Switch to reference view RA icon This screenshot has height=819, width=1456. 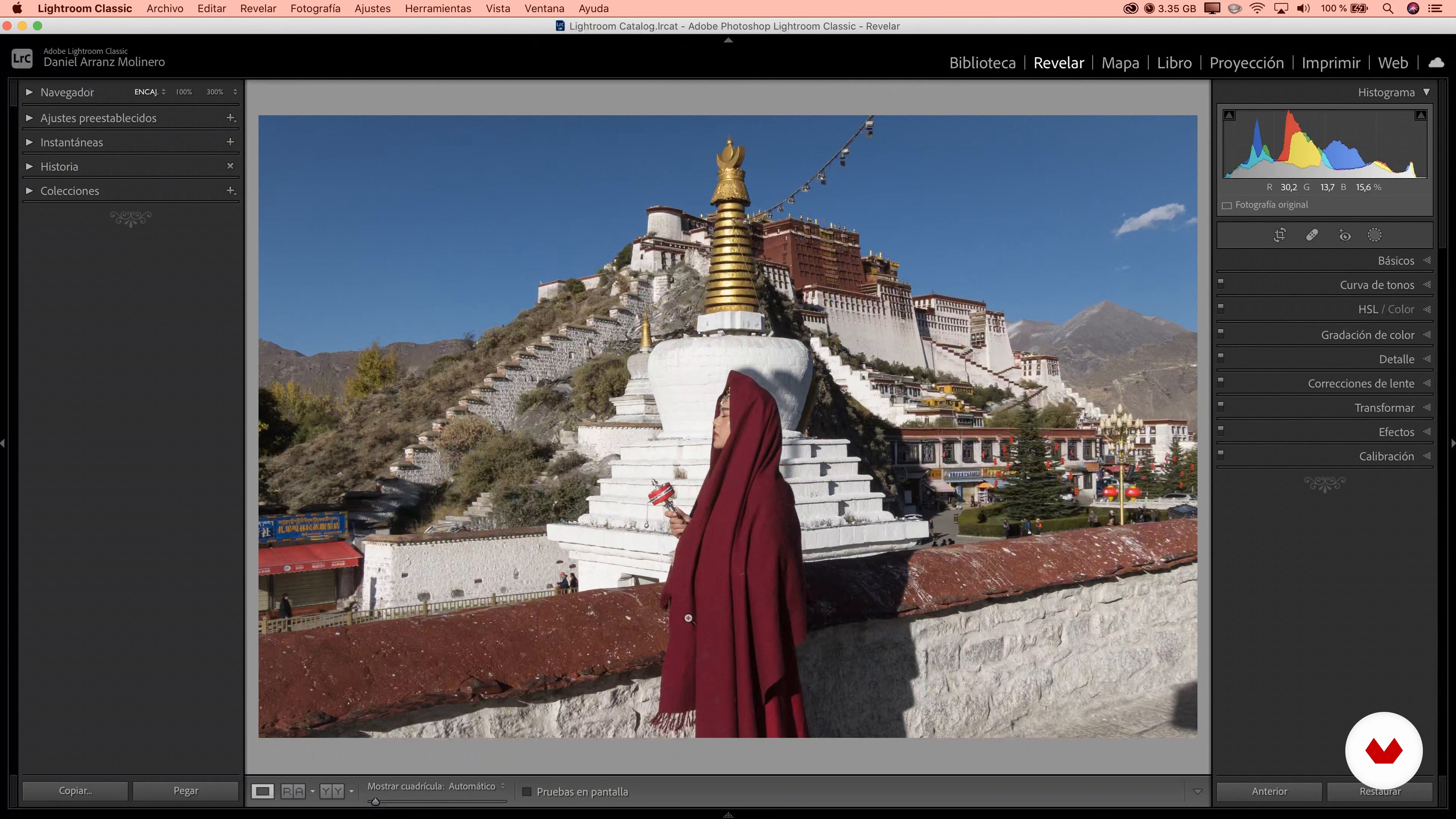click(x=293, y=791)
